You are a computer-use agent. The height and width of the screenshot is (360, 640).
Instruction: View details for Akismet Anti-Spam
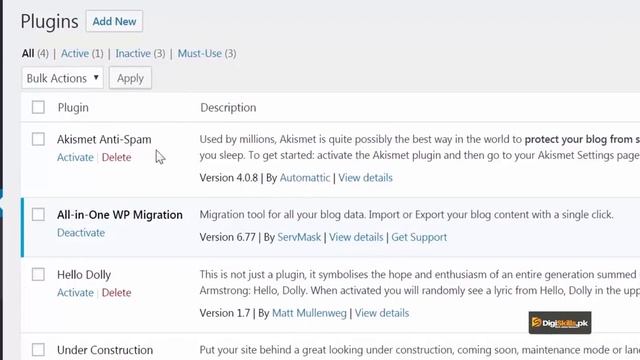(365, 178)
